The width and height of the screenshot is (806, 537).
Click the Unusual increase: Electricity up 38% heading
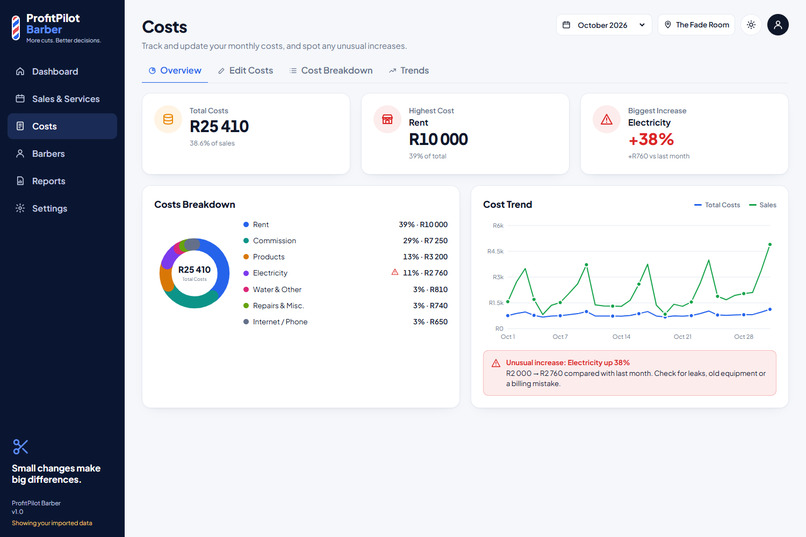pyautogui.click(x=567, y=363)
